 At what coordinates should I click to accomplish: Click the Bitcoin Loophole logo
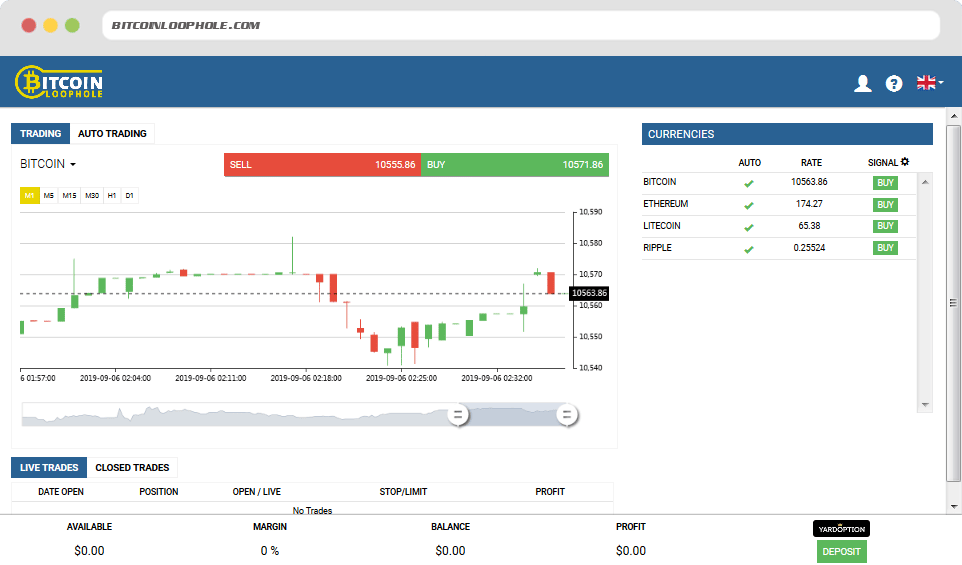tap(59, 82)
